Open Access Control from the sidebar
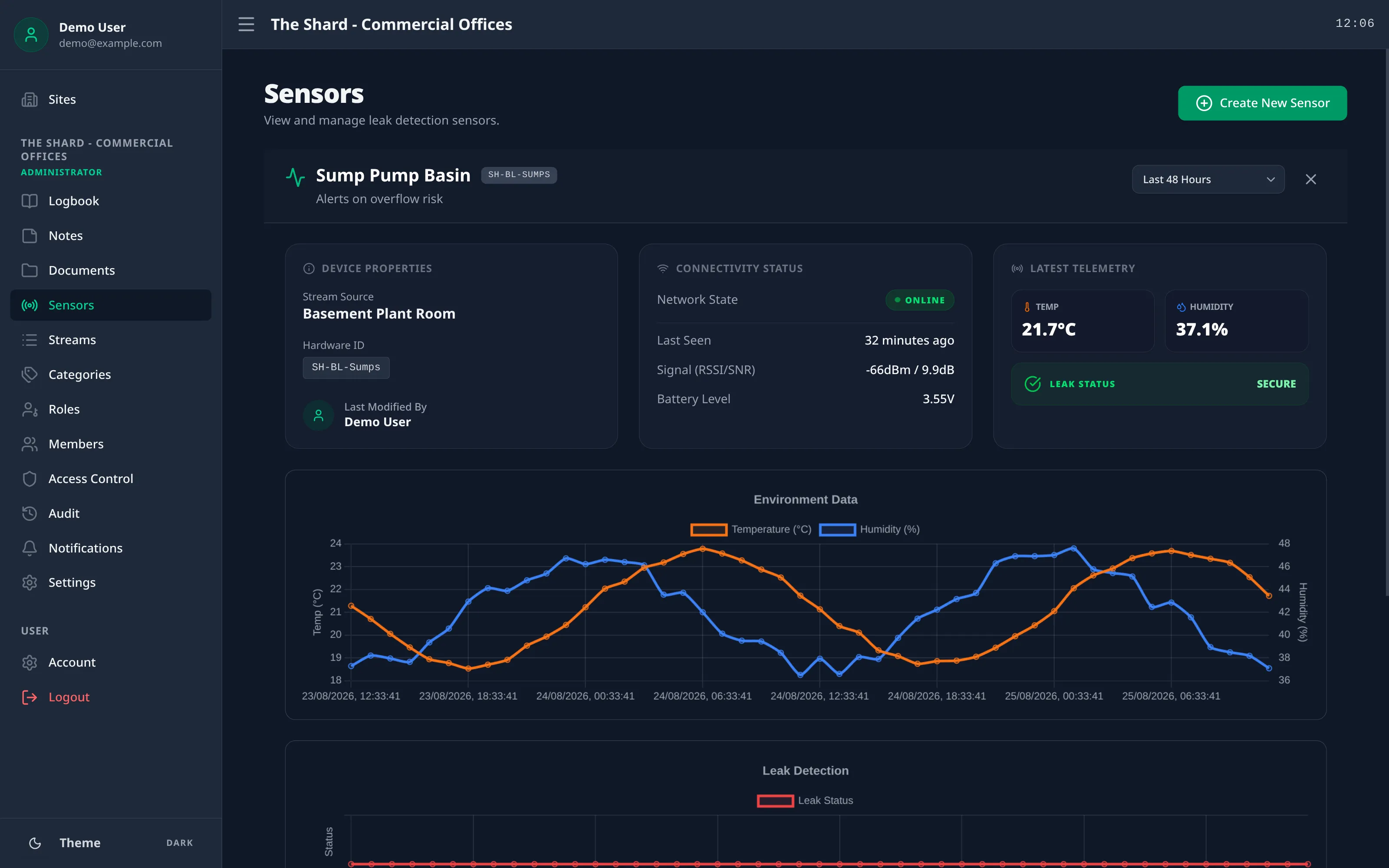The image size is (1389, 868). (x=111, y=479)
